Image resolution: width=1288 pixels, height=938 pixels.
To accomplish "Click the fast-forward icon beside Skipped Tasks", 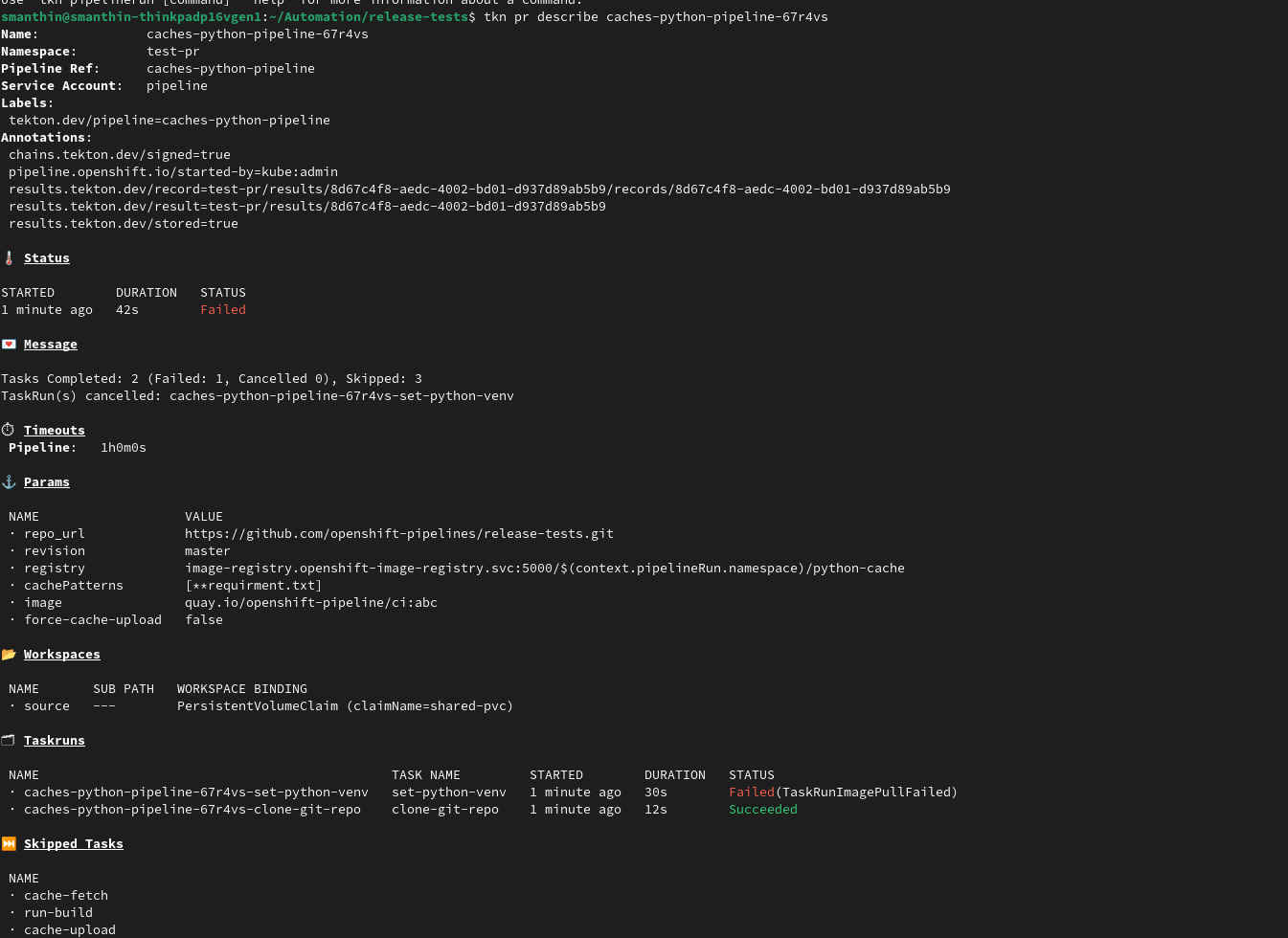I will point(9,844).
